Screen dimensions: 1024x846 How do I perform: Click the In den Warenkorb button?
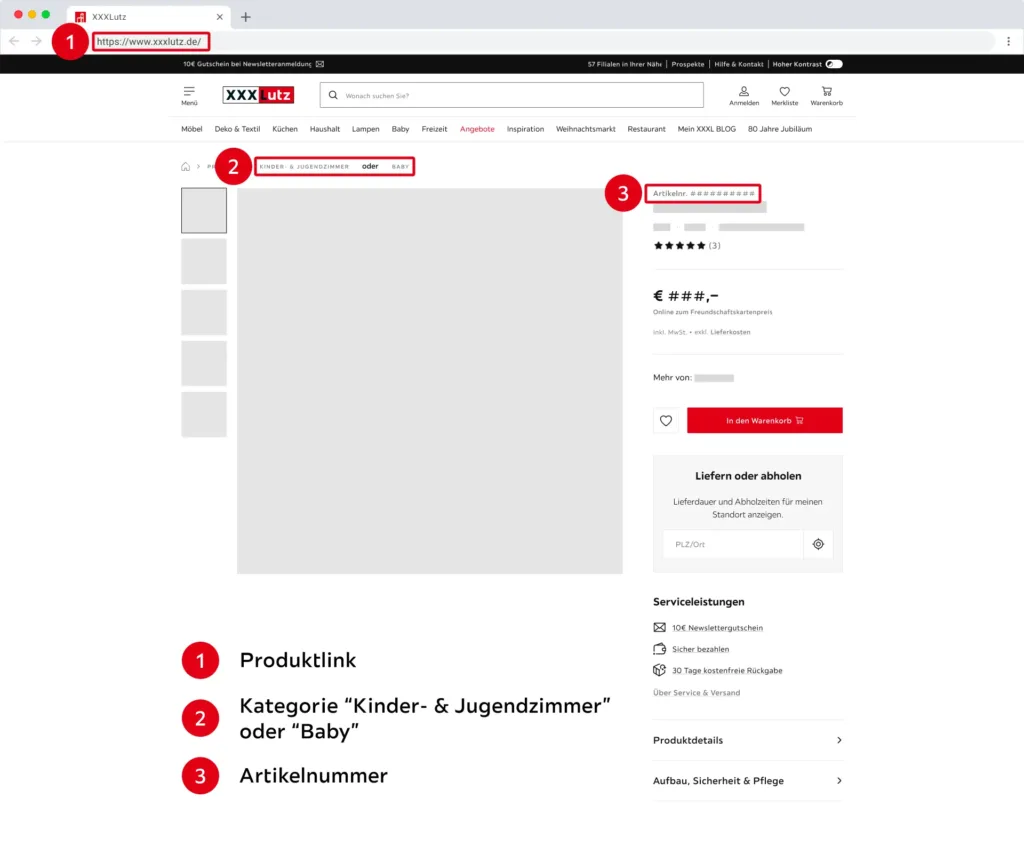click(x=764, y=421)
